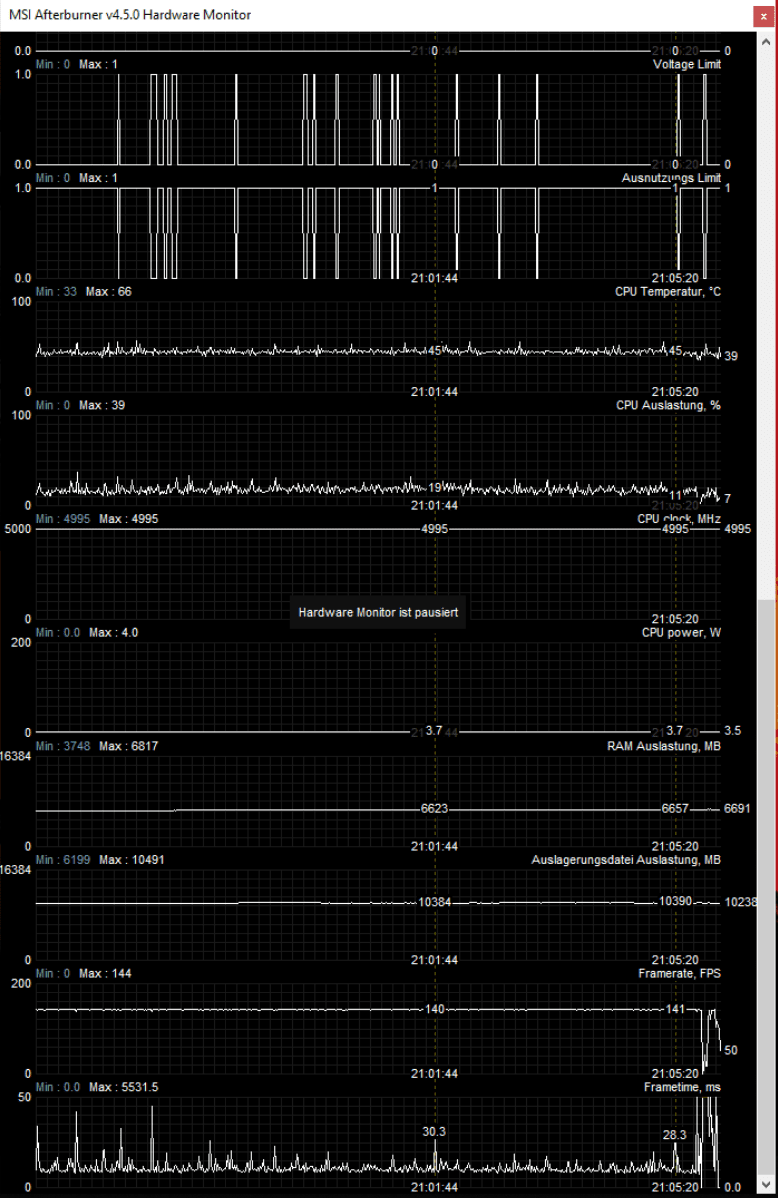
Task: Click the 'CPU power, W' label
Action: [x=681, y=633]
